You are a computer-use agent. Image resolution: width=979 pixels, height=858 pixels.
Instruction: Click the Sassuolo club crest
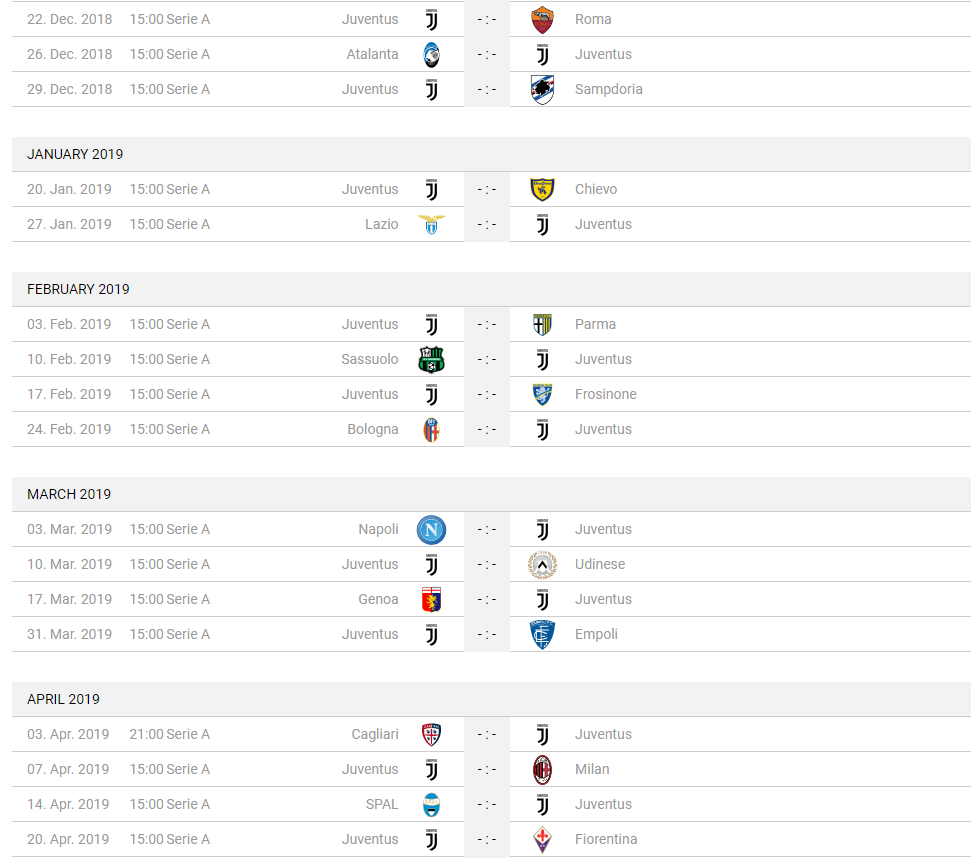click(x=431, y=359)
